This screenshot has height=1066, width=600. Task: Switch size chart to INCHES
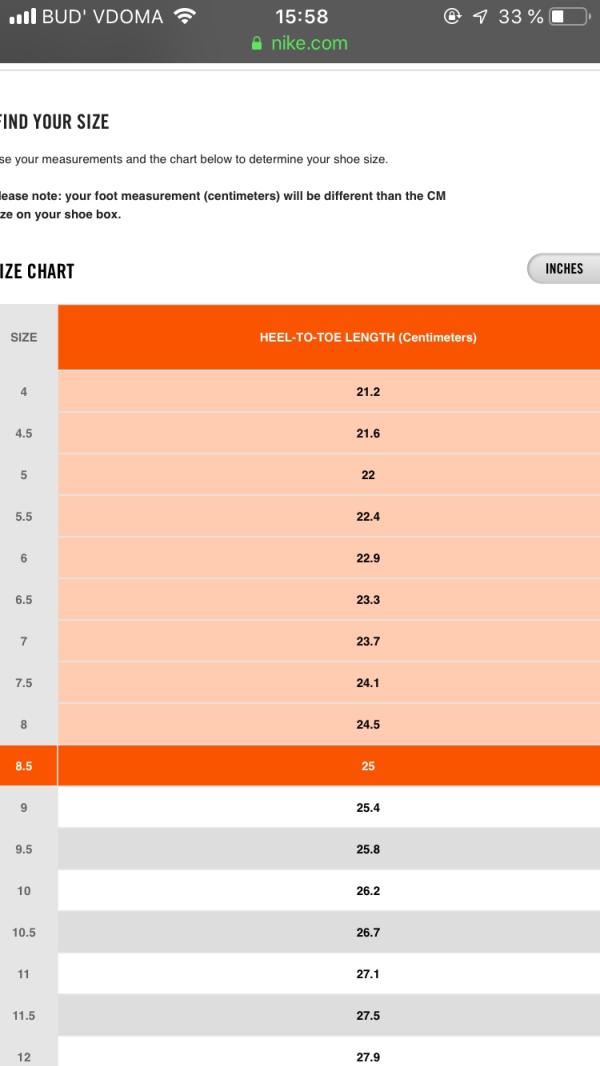[x=564, y=269]
